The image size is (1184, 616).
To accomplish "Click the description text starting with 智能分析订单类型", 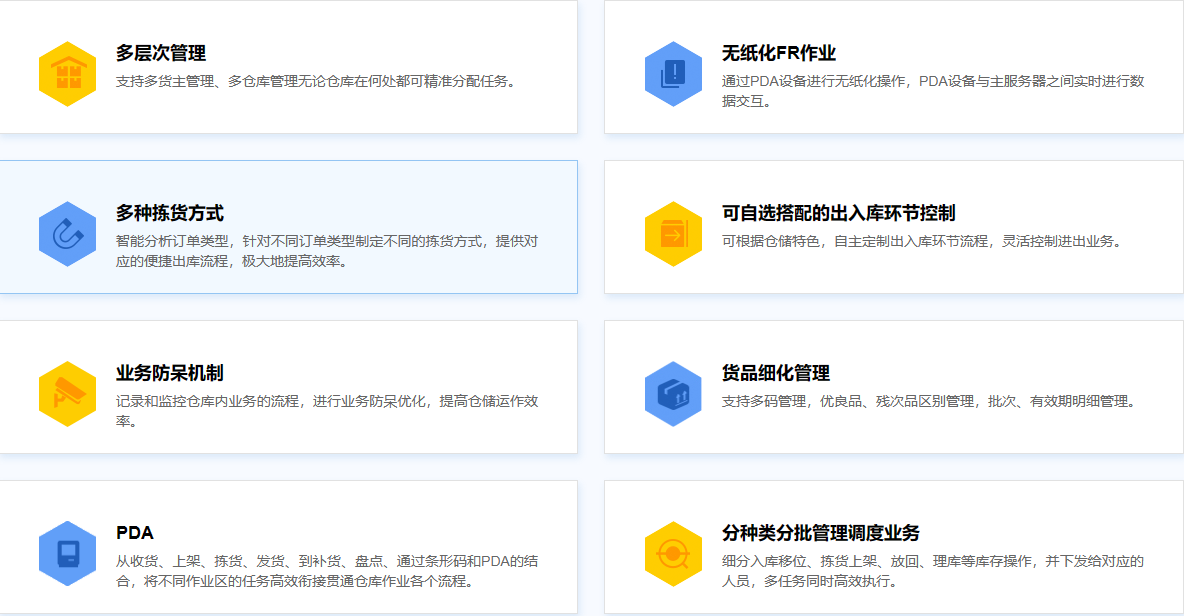I will pos(327,251).
